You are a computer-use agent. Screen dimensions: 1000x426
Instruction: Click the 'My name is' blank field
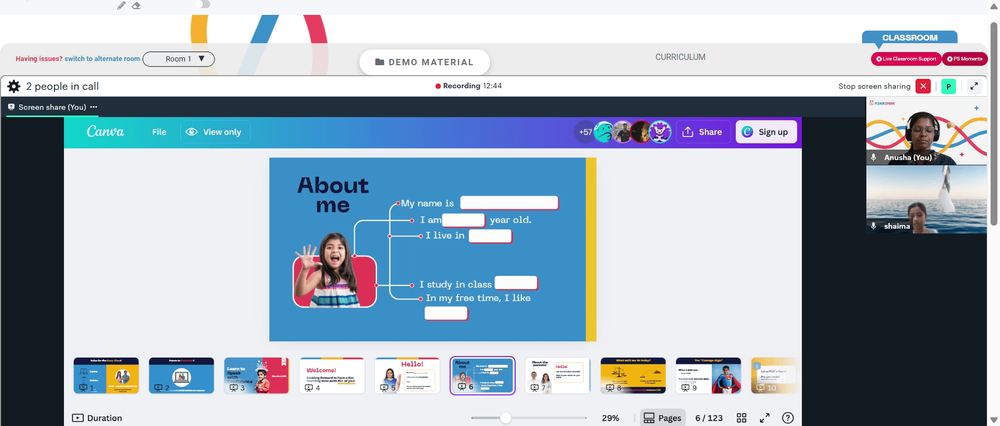click(510, 203)
